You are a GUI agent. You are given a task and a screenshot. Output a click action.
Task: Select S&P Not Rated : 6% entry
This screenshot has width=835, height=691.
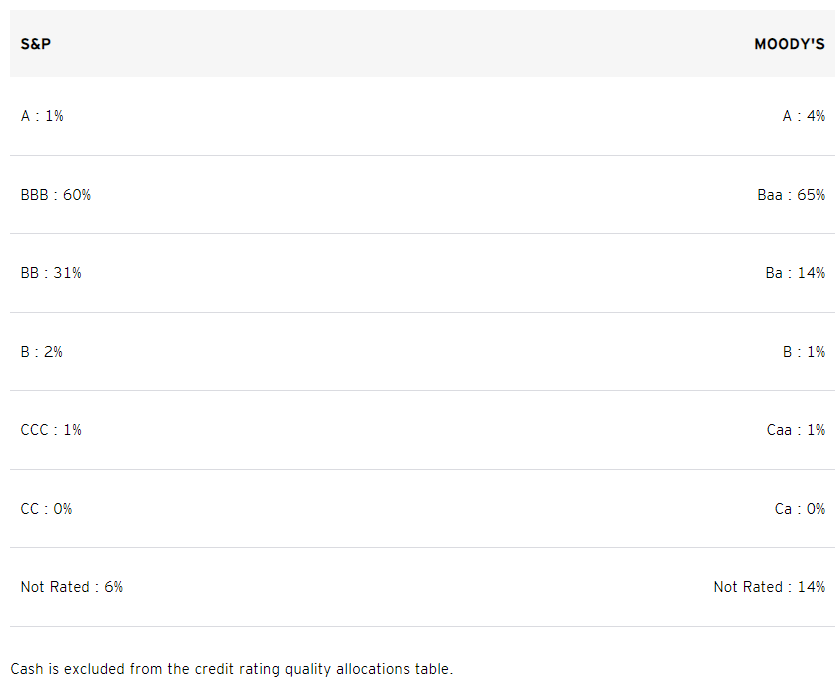pyautogui.click(x=72, y=587)
